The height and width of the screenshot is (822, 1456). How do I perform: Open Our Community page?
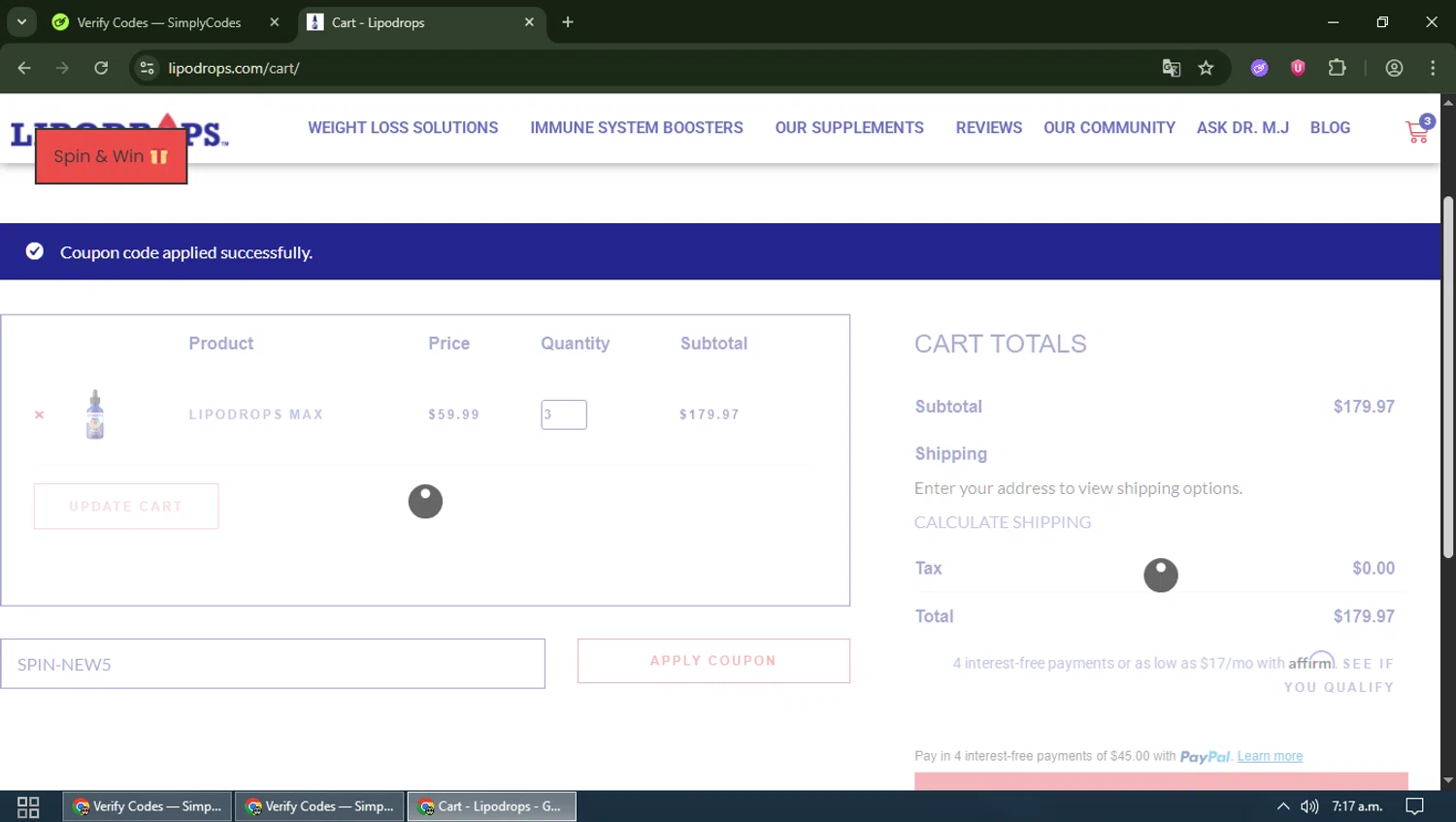1109,128
